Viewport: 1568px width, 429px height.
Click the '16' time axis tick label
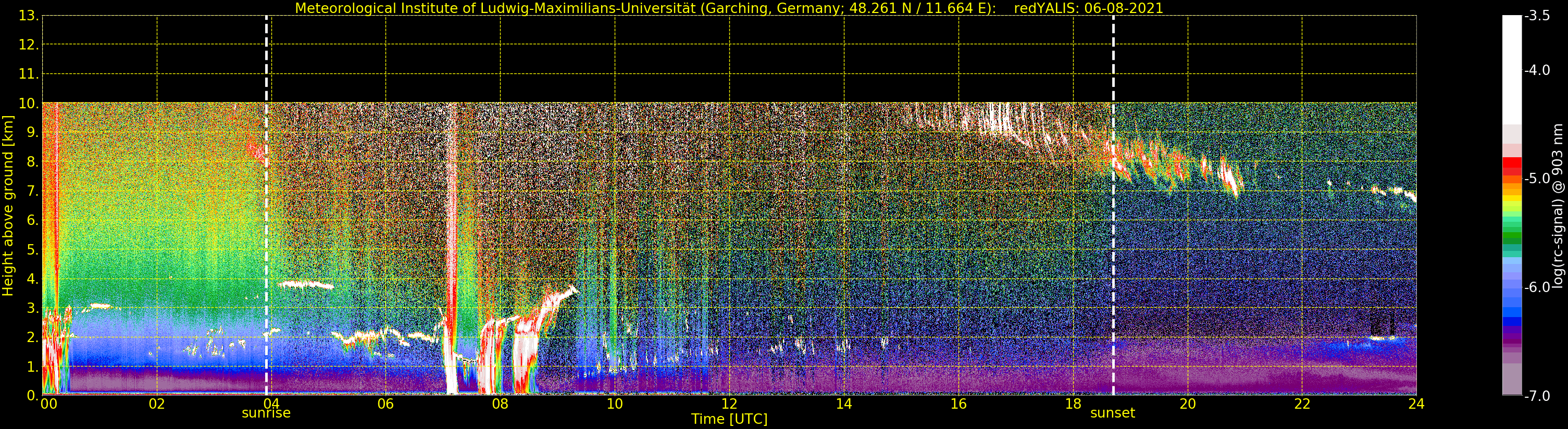(x=959, y=404)
